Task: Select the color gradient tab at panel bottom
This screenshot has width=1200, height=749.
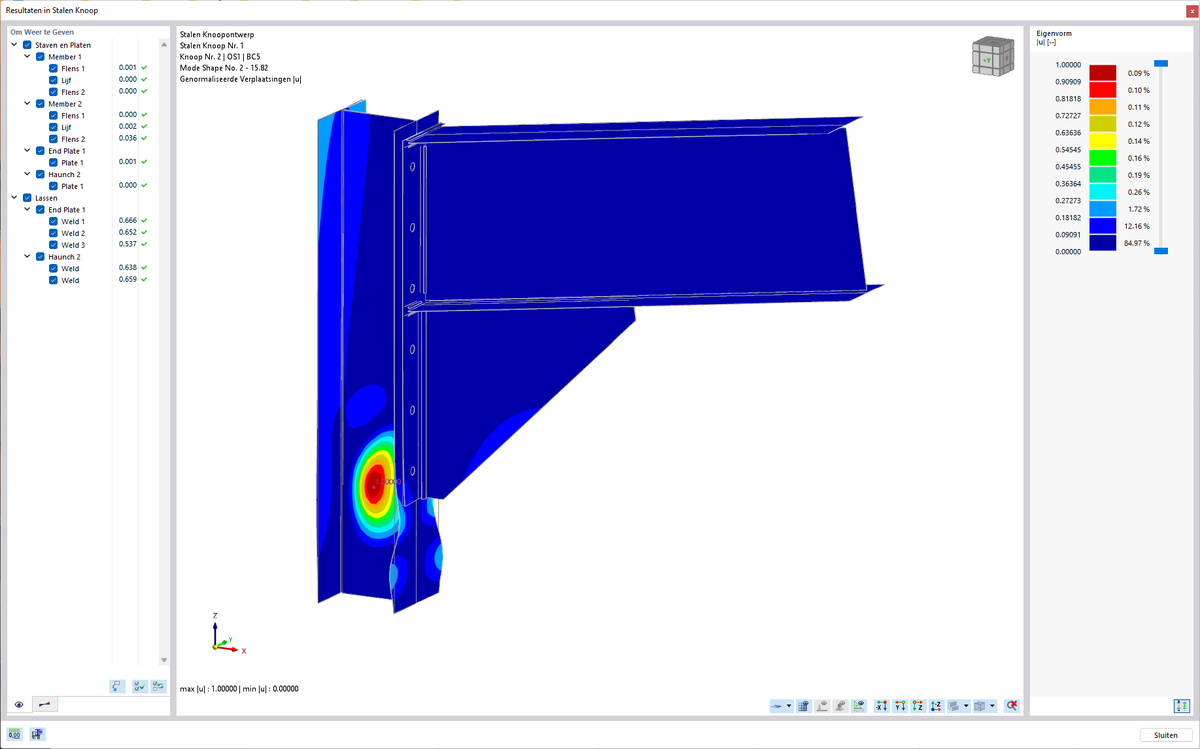Action: point(45,704)
